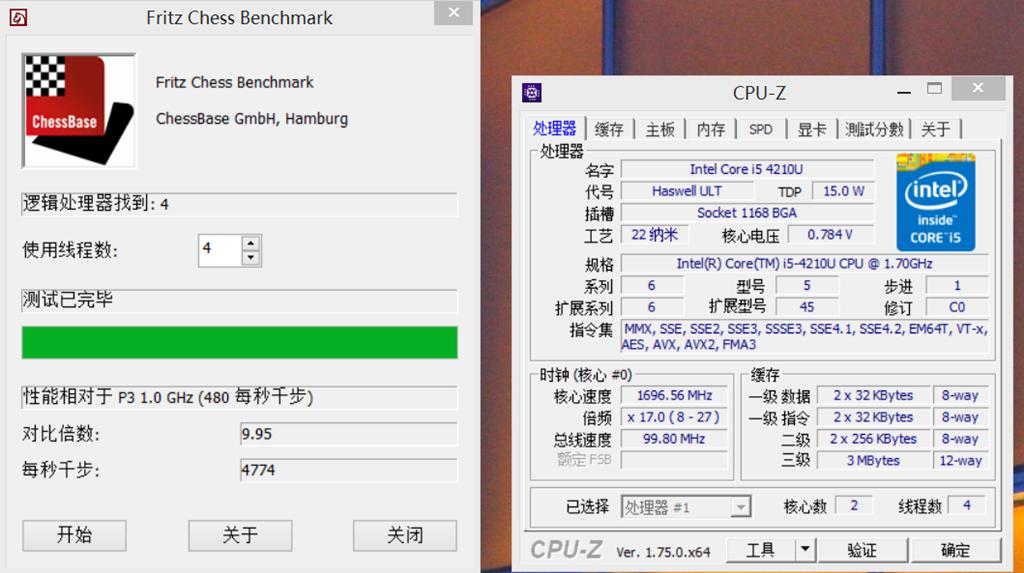Click the core count value 2

click(x=854, y=505)
